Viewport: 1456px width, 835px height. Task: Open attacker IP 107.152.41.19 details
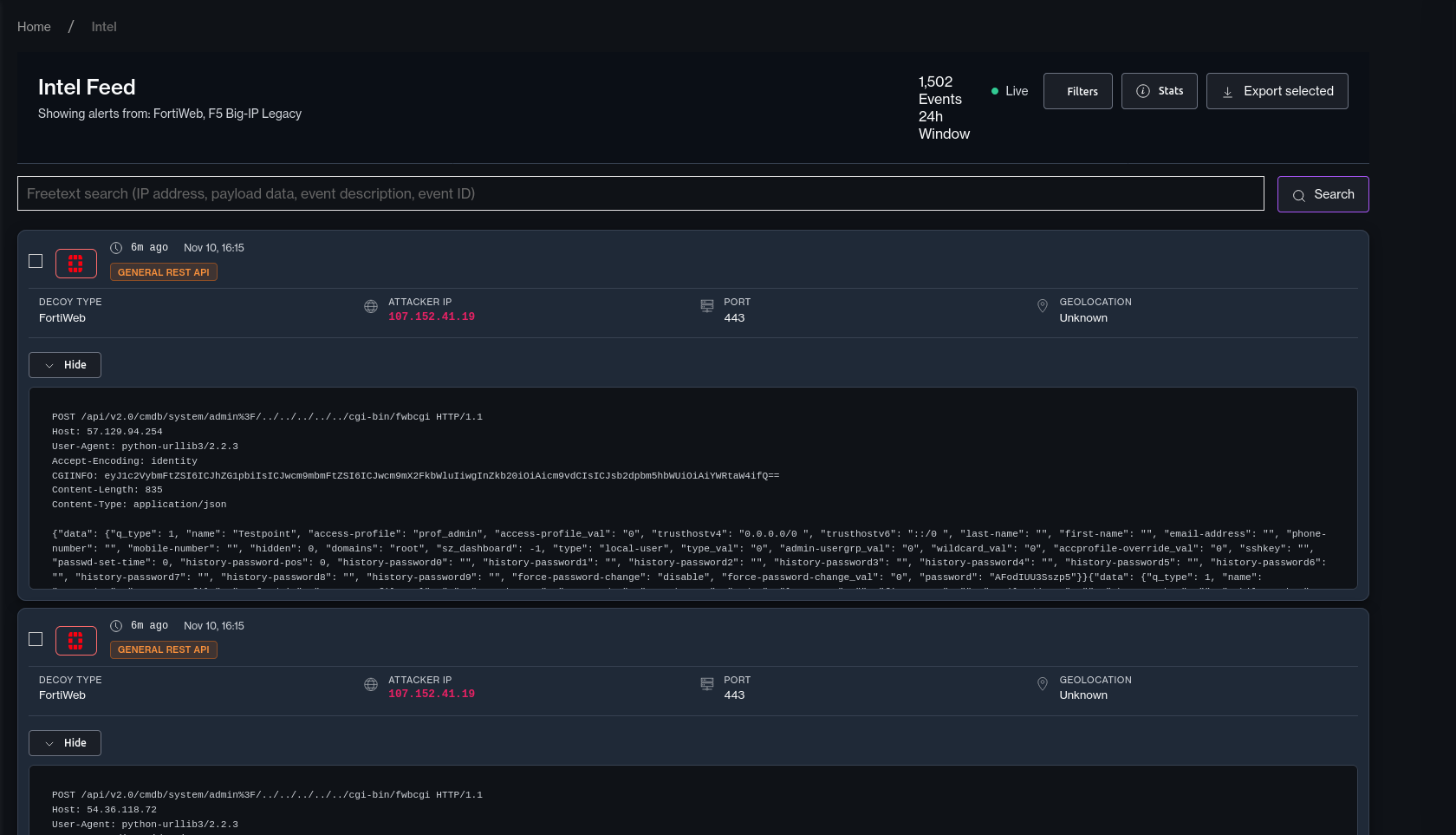pyautogui.click(x=431, y=316)
